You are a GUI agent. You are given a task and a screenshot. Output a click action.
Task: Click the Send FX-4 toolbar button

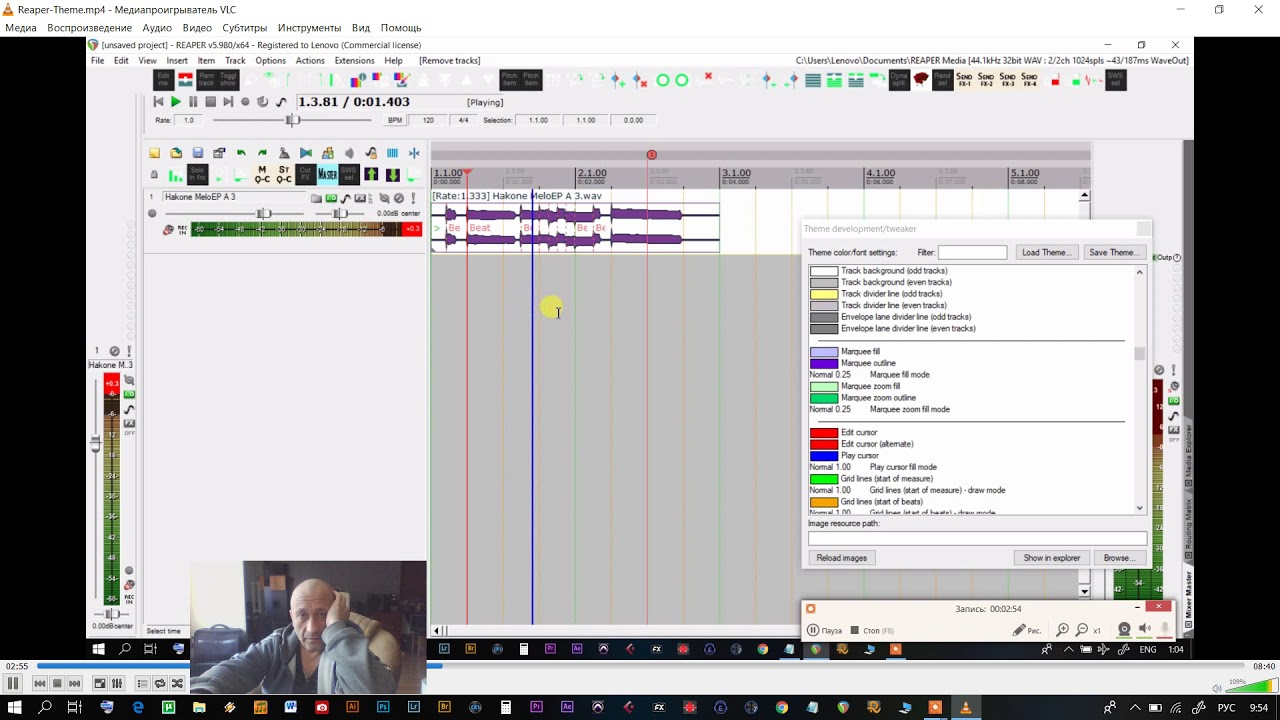tap(1030, 80)
